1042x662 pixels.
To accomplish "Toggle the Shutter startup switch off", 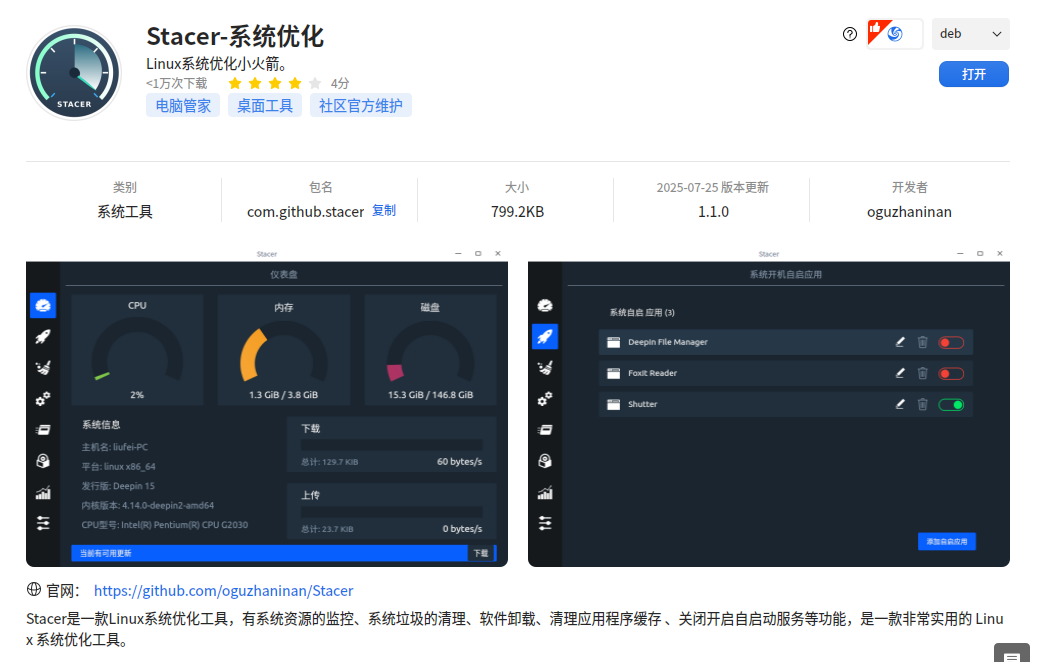I will pyautogui.click(x=951, y=405).
